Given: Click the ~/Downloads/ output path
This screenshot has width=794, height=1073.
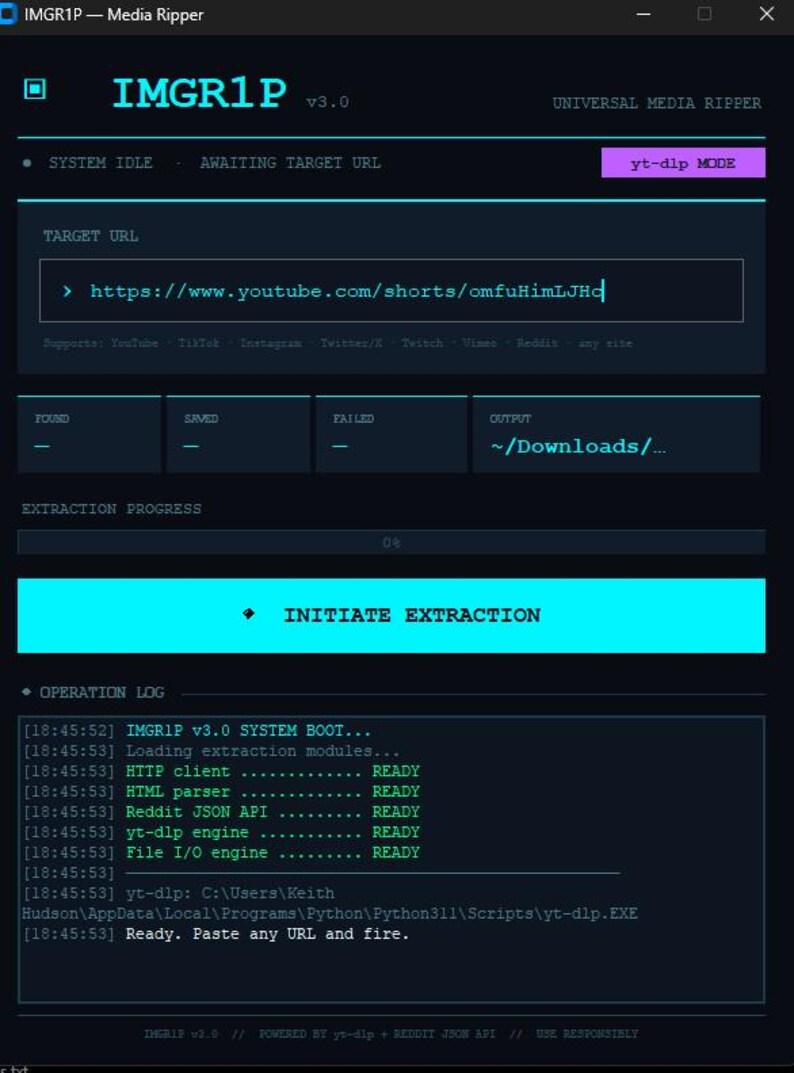Looking at the screenshot, I should click(578, 446).
